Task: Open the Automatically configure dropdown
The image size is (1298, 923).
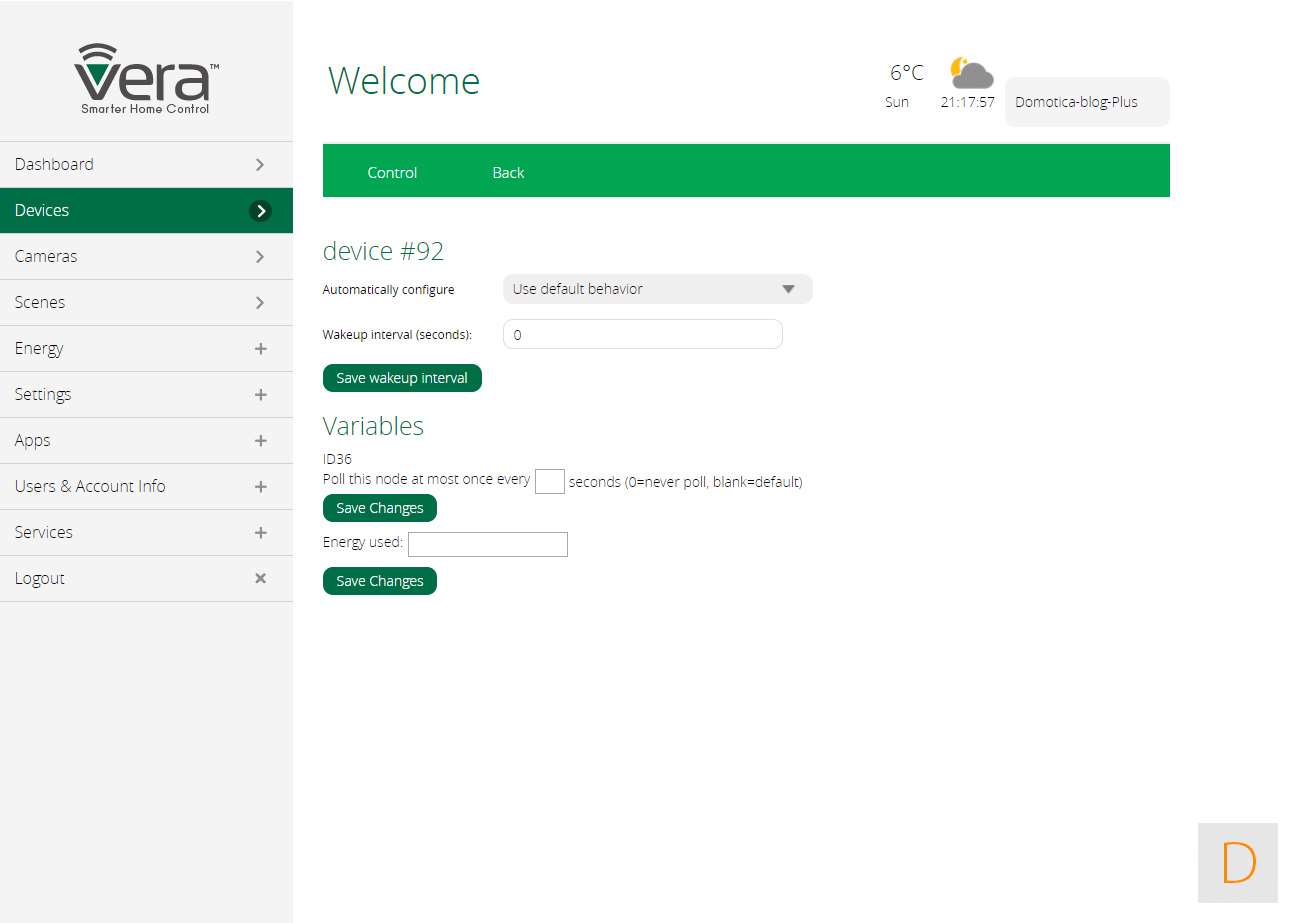Action: pyautogui.click(x=657, y=289)
